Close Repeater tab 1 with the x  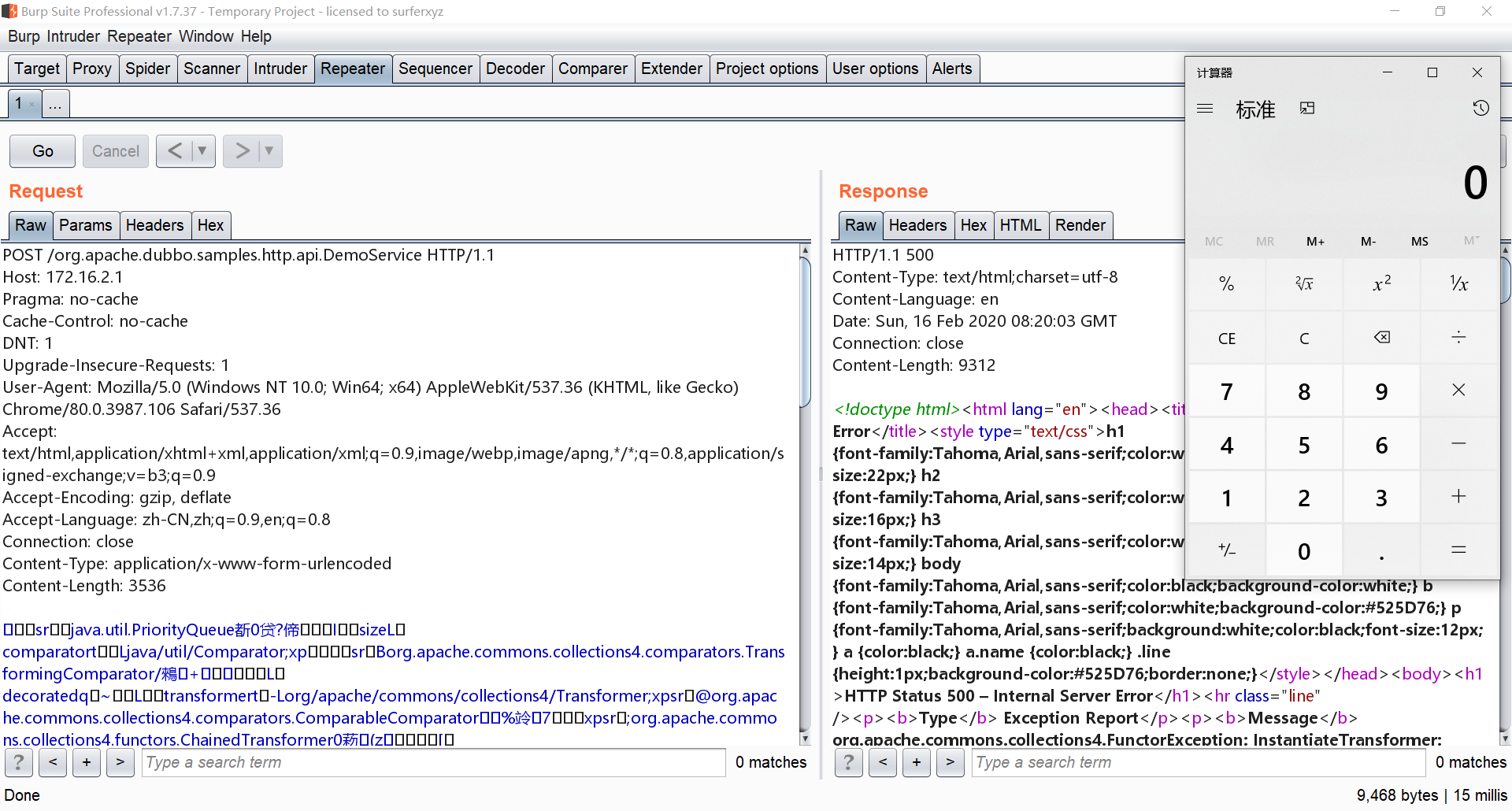coord(31,105)
